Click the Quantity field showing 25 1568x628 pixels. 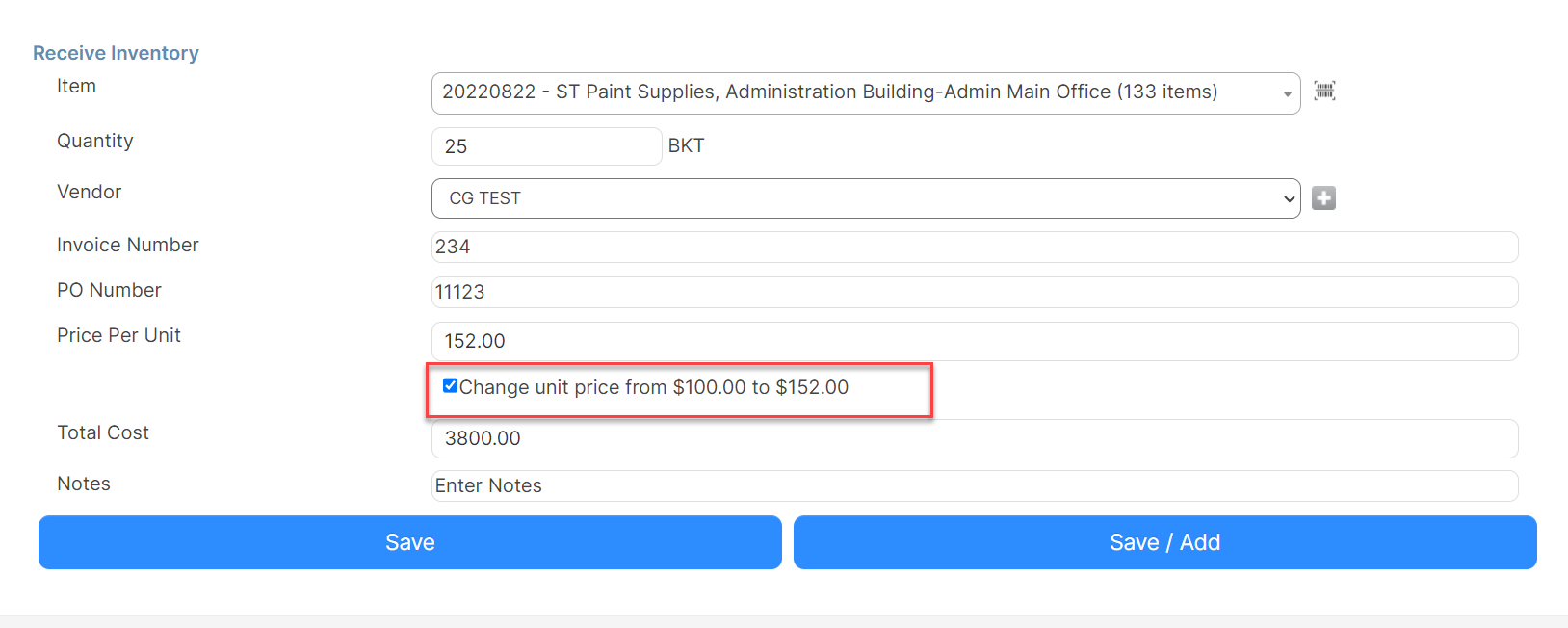tap(545, 145)
